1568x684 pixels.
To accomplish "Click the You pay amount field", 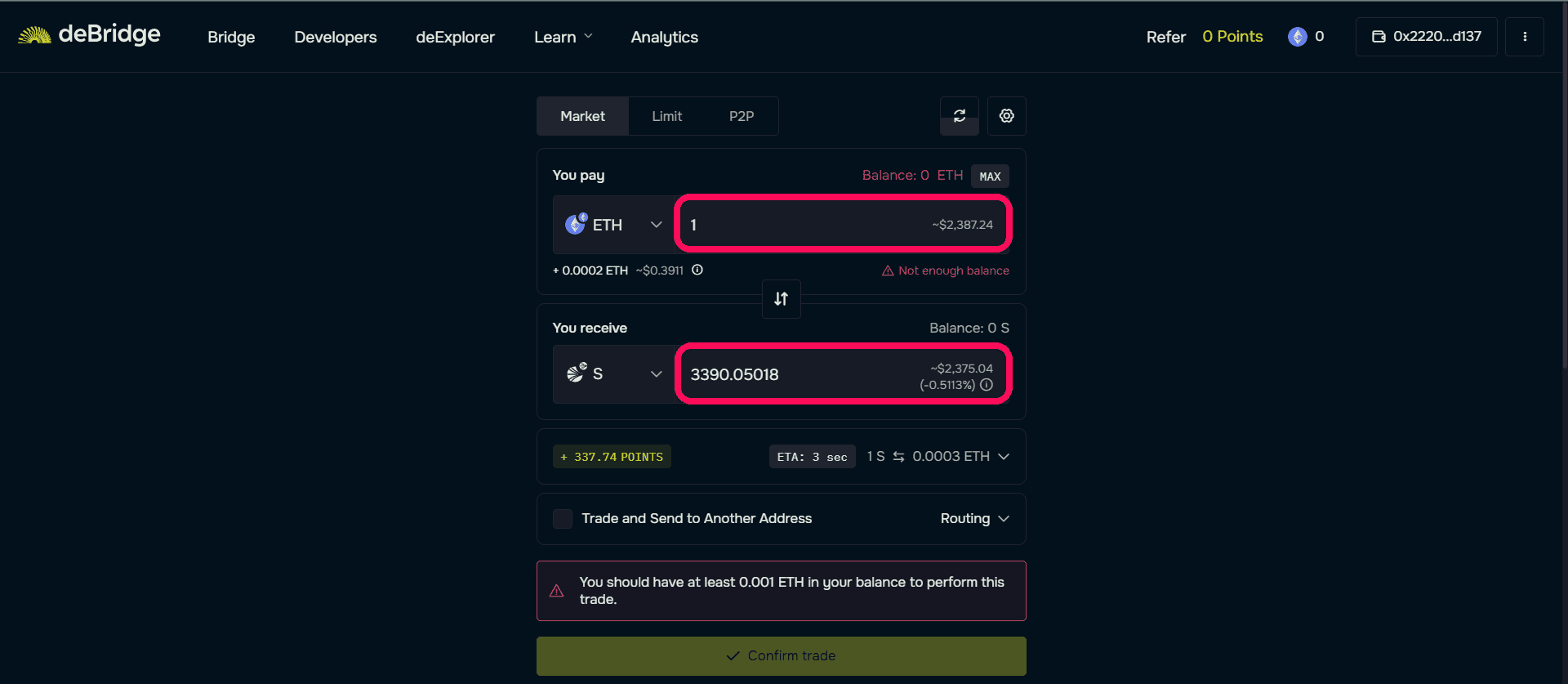I will point(843,225).
